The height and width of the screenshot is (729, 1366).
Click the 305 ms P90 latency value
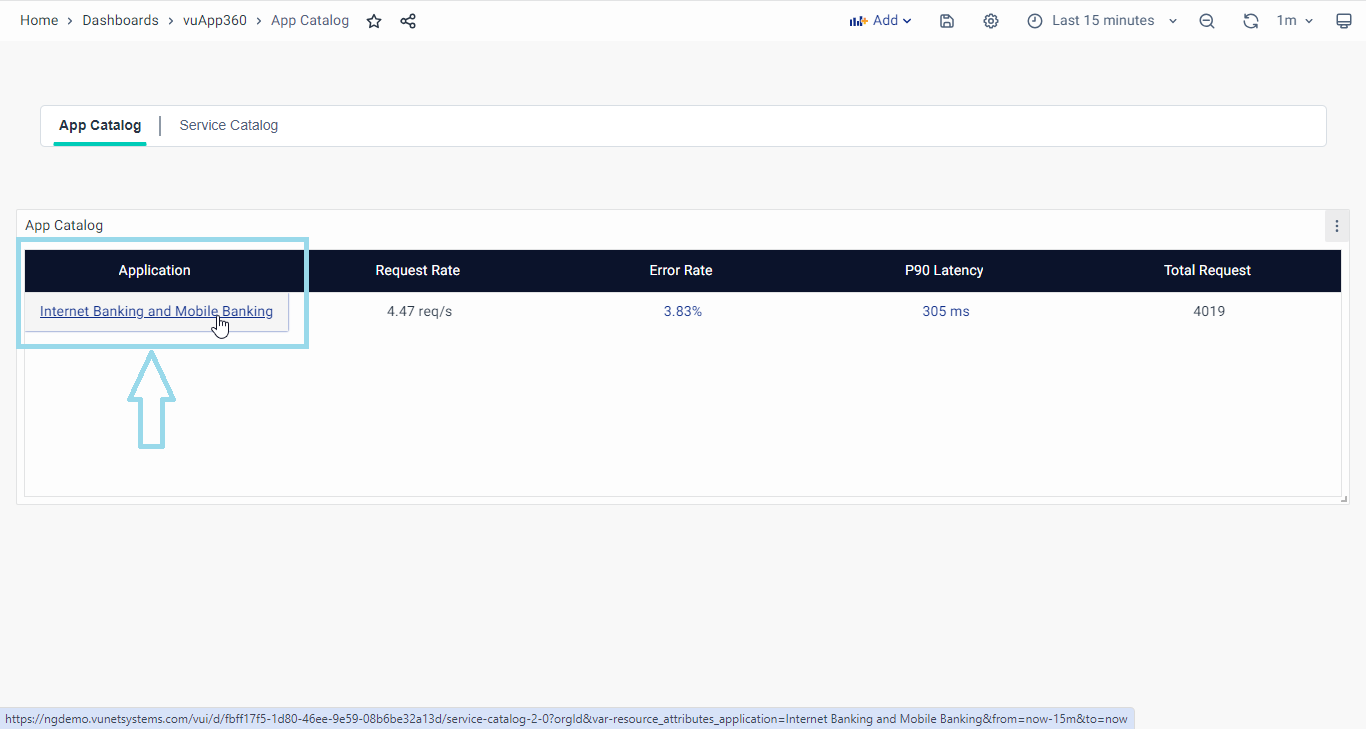(945, 312)
